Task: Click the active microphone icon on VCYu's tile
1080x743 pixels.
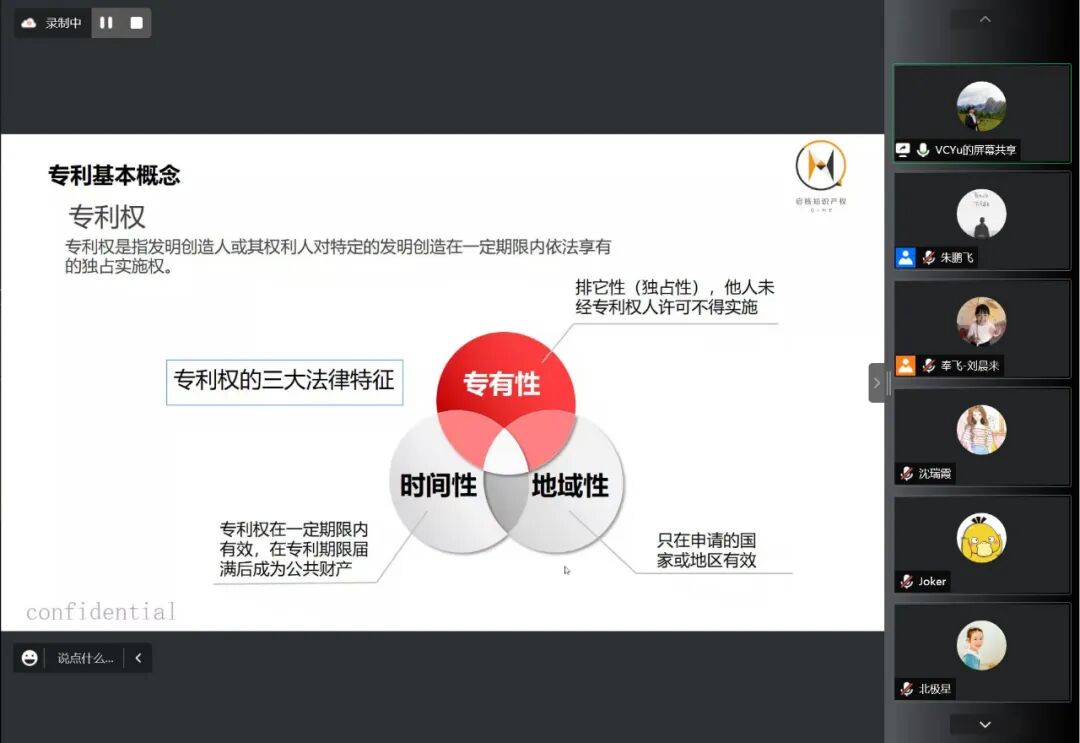Action: click(x=923, y=150)
